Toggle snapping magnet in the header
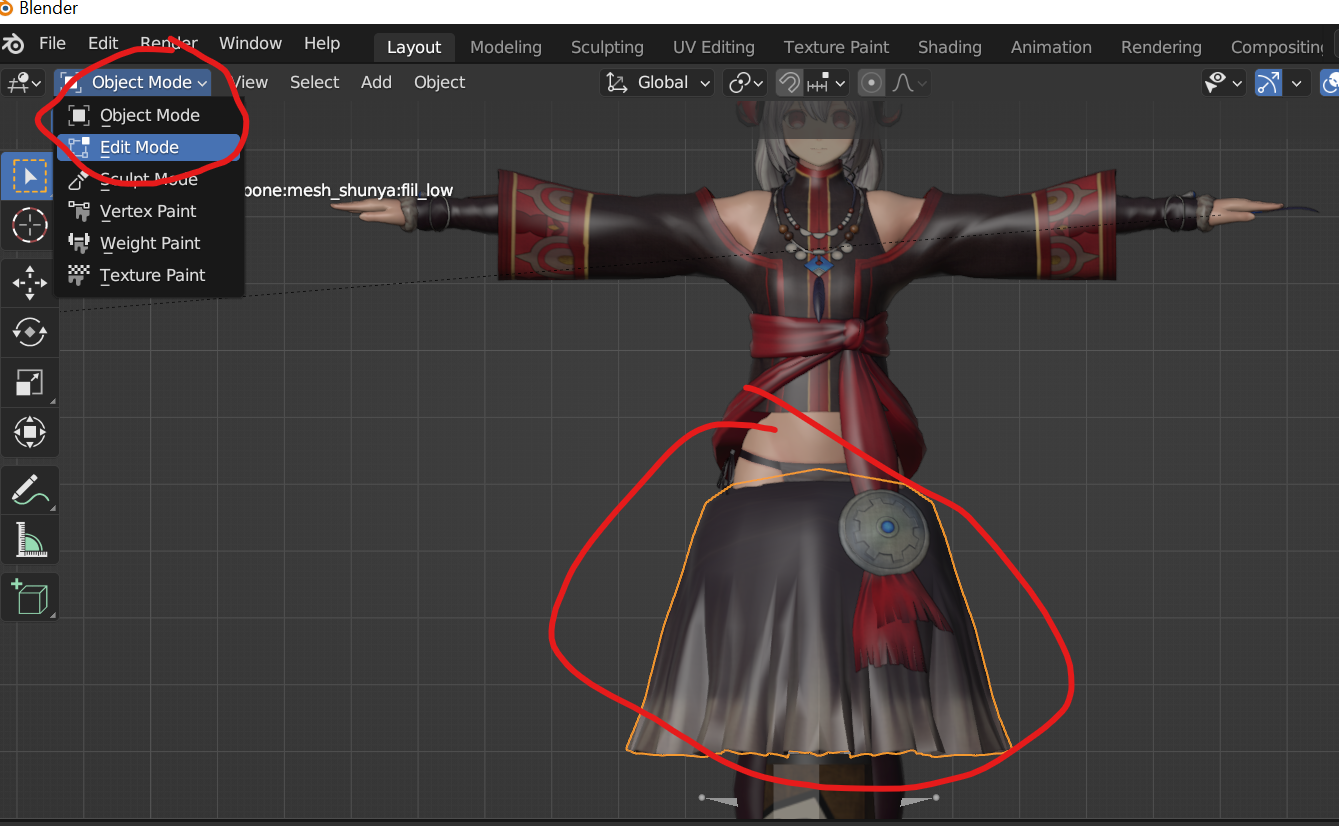 [x=789, y=83]
